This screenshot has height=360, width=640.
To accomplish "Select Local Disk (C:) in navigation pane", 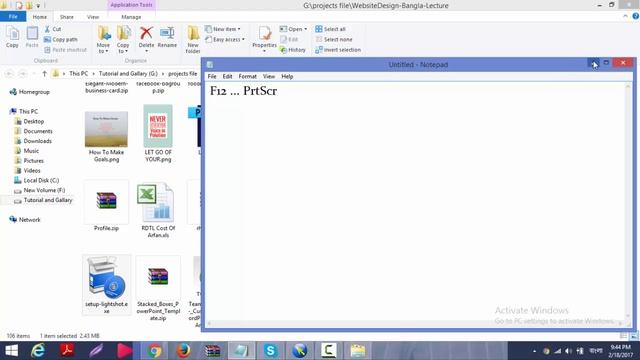I will 37,180.
